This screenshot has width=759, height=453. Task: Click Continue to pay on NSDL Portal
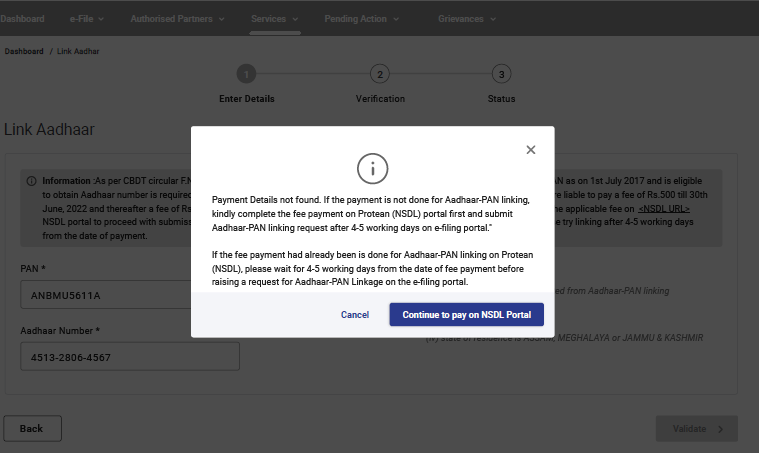tap(466, 315)
